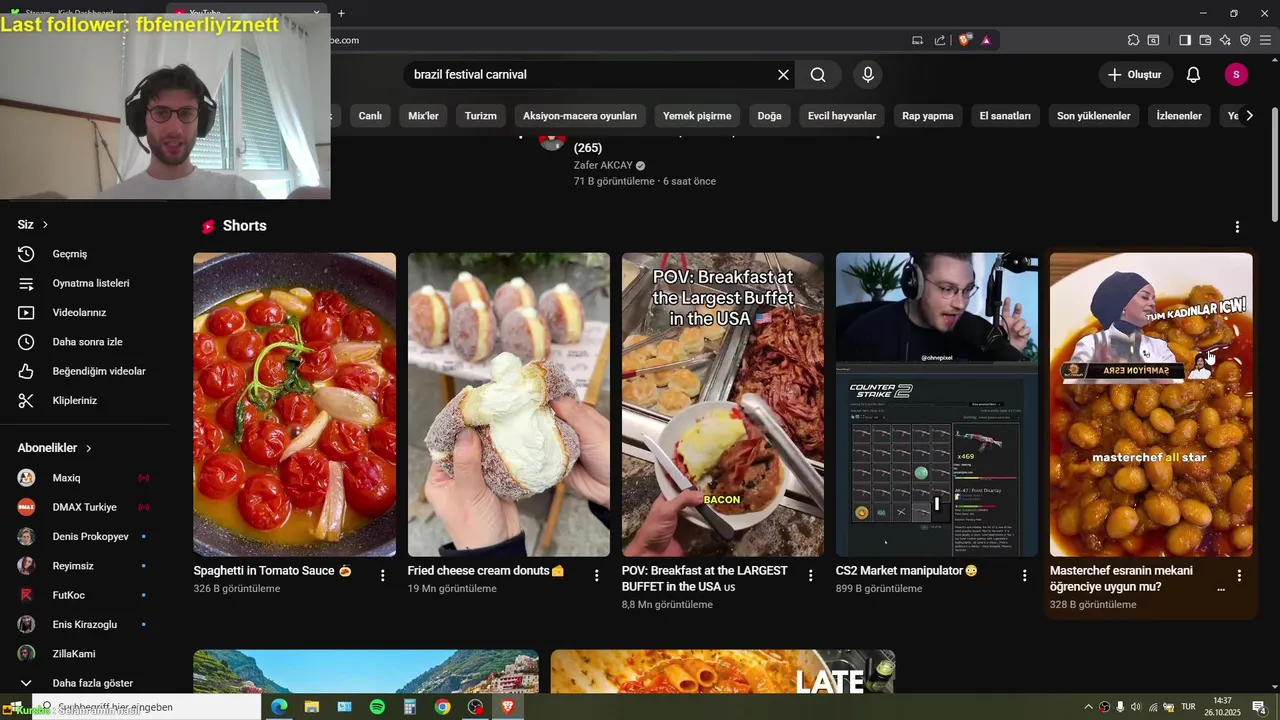Select the Mix'ler filter chip
The height and width of the screenshot is (720, 1280).
424,116
